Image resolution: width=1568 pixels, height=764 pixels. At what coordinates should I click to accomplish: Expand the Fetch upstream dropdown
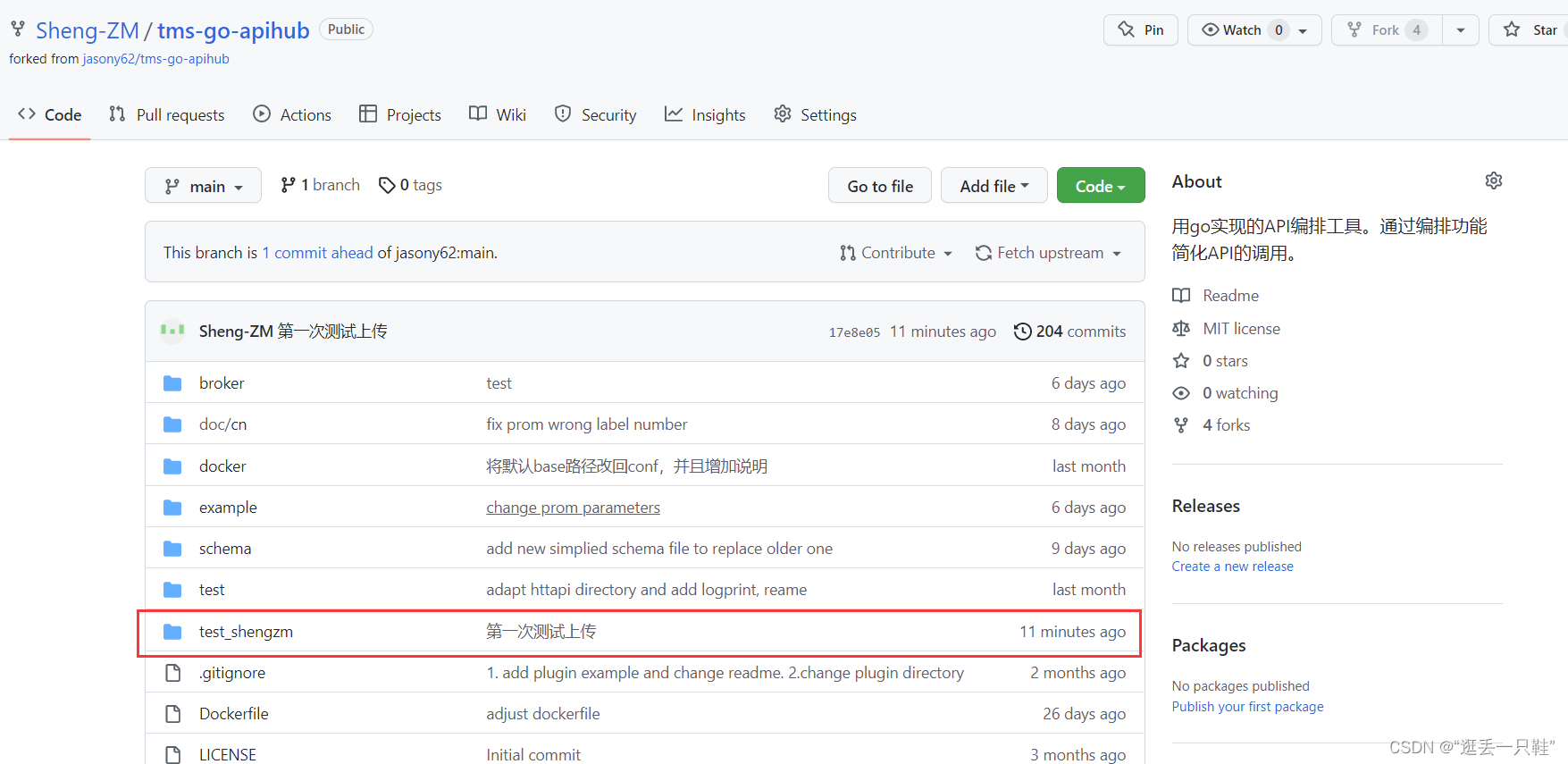click(1048, 253)
